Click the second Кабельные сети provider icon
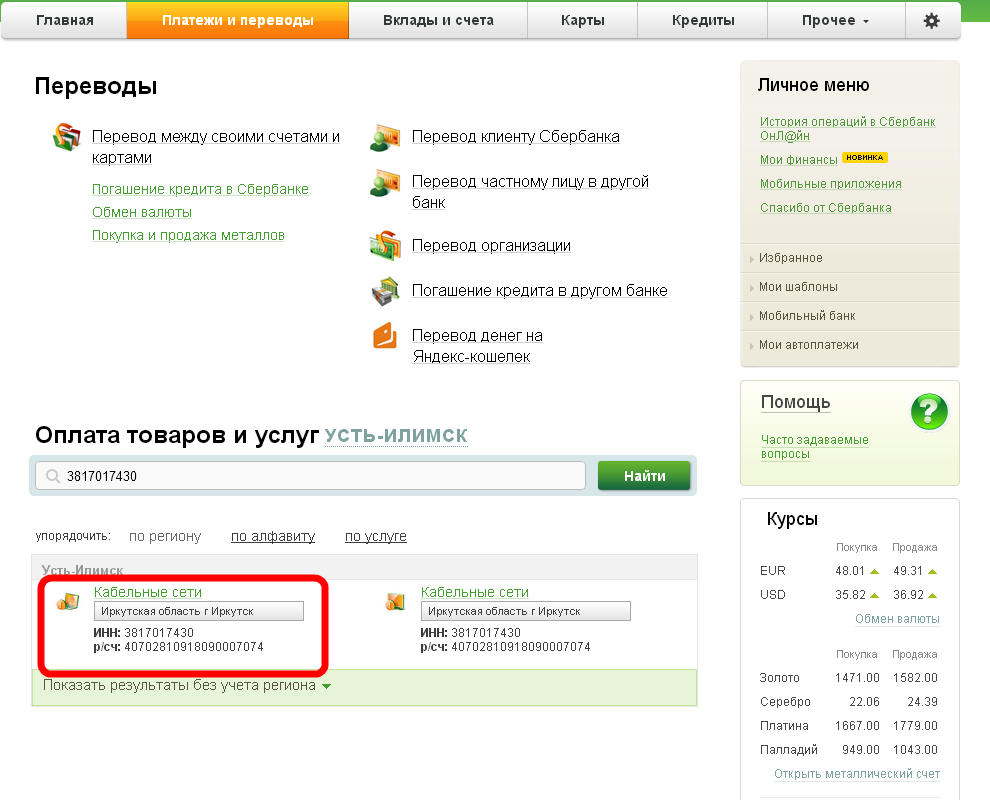The width and height of the screenshot is (990, 800). click(395, 601)
